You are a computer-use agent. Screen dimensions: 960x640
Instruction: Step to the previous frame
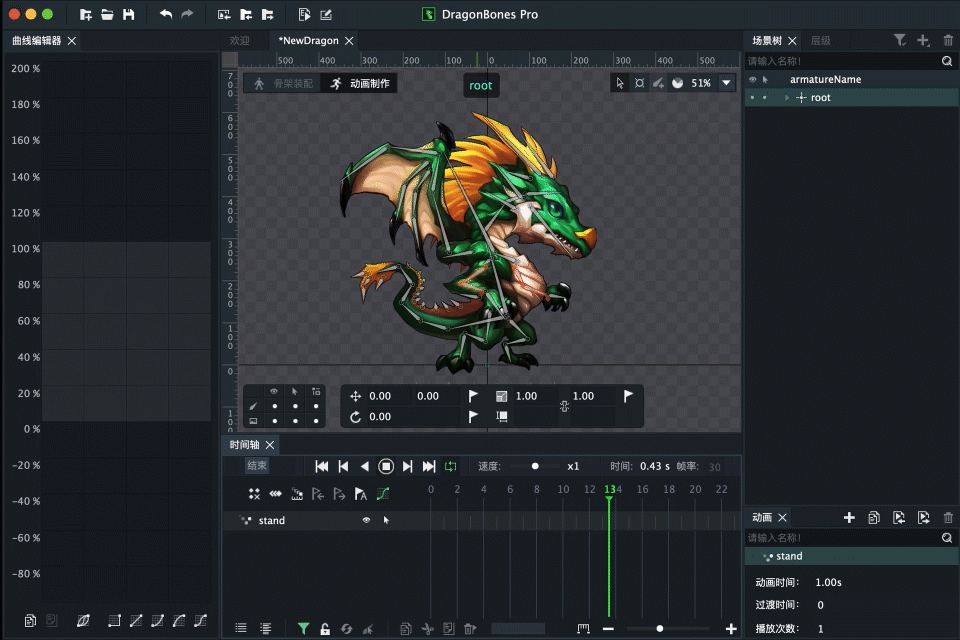[343, 467]
